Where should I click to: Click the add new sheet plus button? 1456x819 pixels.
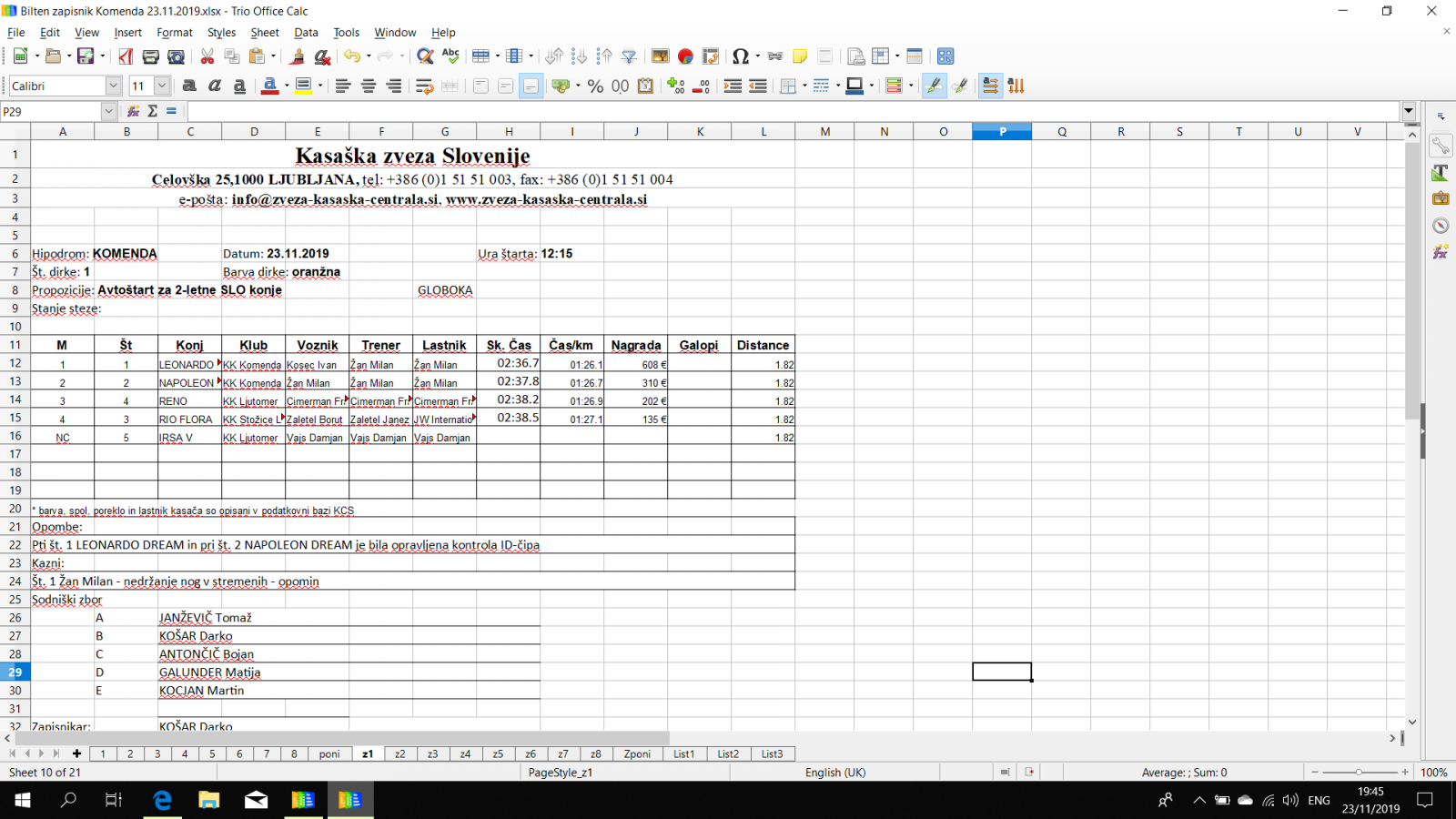click(76, 753)
